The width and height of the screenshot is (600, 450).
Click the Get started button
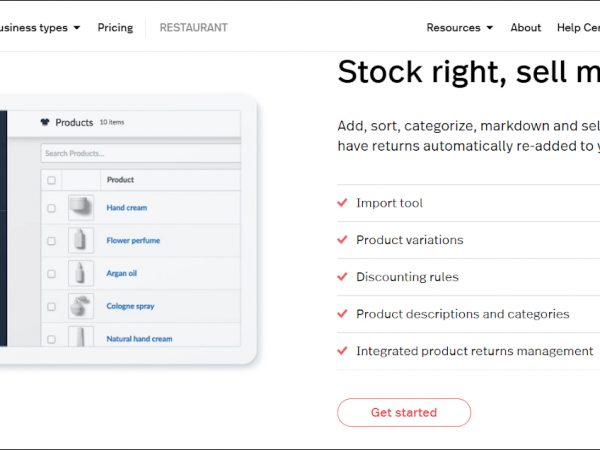(x=403, y=412)
